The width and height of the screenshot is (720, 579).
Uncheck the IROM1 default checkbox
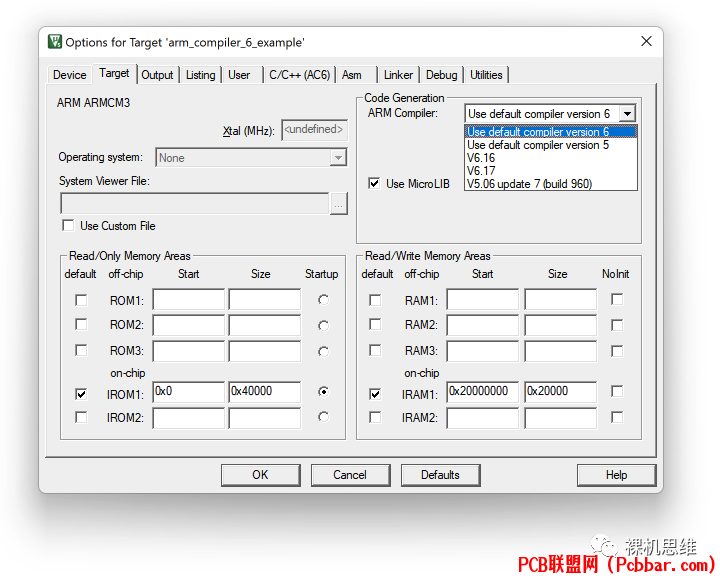tap(81, 394)
